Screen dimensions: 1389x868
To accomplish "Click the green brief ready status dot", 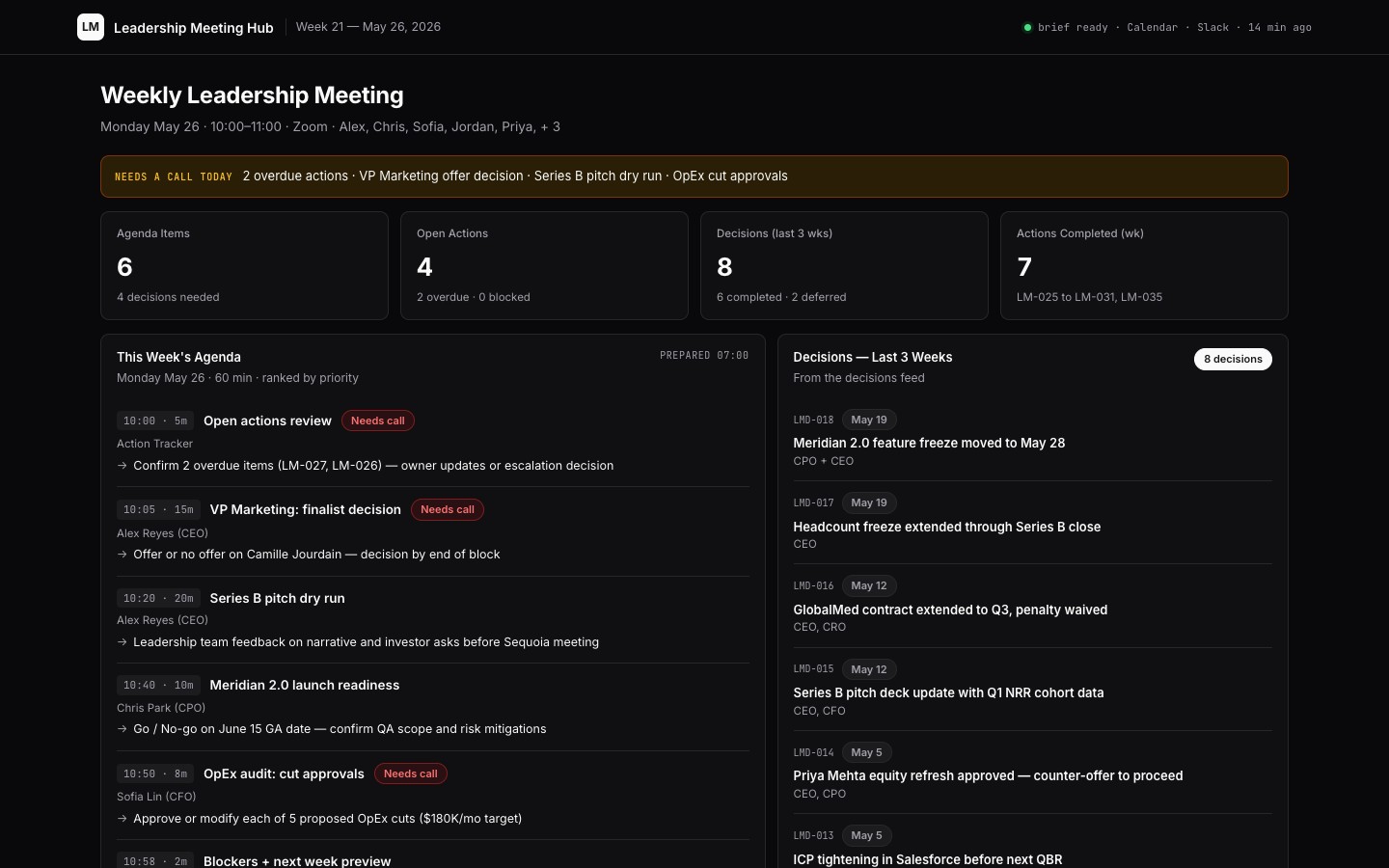I will pyautogui.click(x=1027, y=27).
